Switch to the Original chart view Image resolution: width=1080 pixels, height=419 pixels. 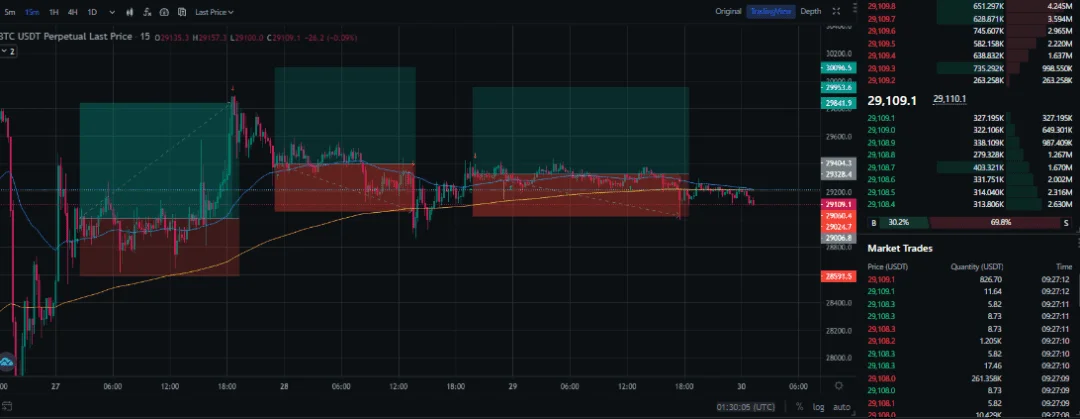728,11
